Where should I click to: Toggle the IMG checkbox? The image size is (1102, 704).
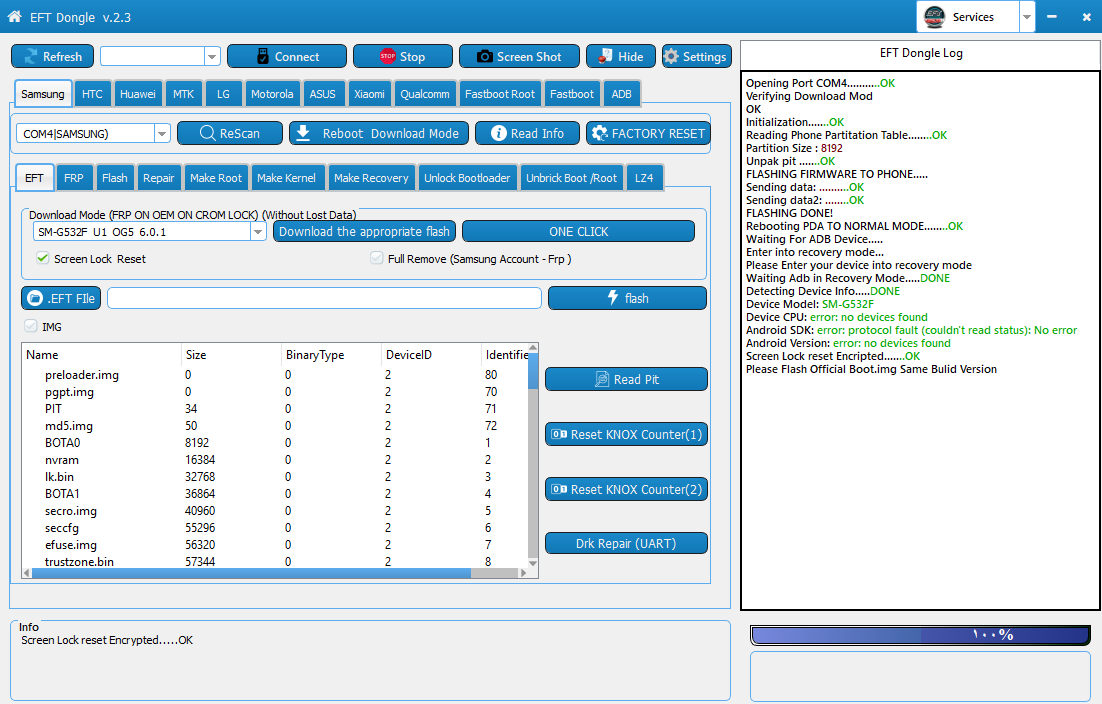pos(30,326)
